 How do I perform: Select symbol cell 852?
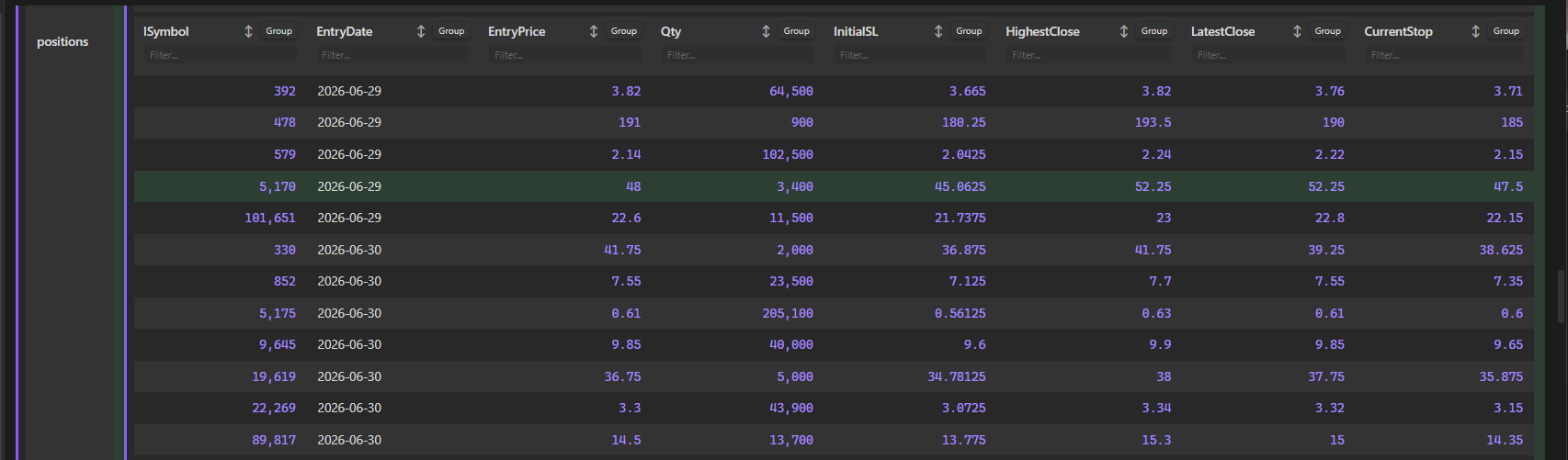click(x=285, y=281)
